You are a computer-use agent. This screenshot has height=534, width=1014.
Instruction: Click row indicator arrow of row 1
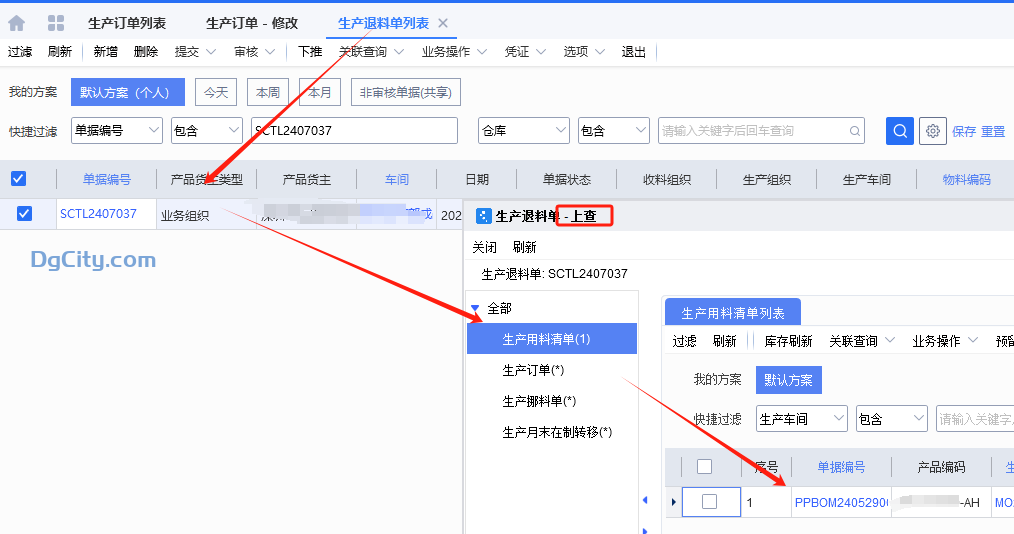(673, 502)
